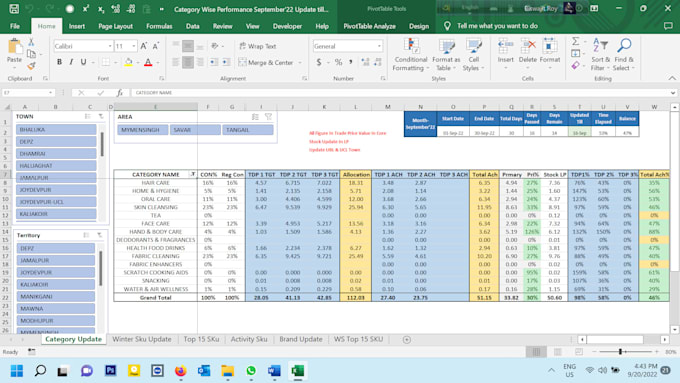Switch to the Insert ribbon tab
This screenshot has height=383, width=680.
point(77,26)
